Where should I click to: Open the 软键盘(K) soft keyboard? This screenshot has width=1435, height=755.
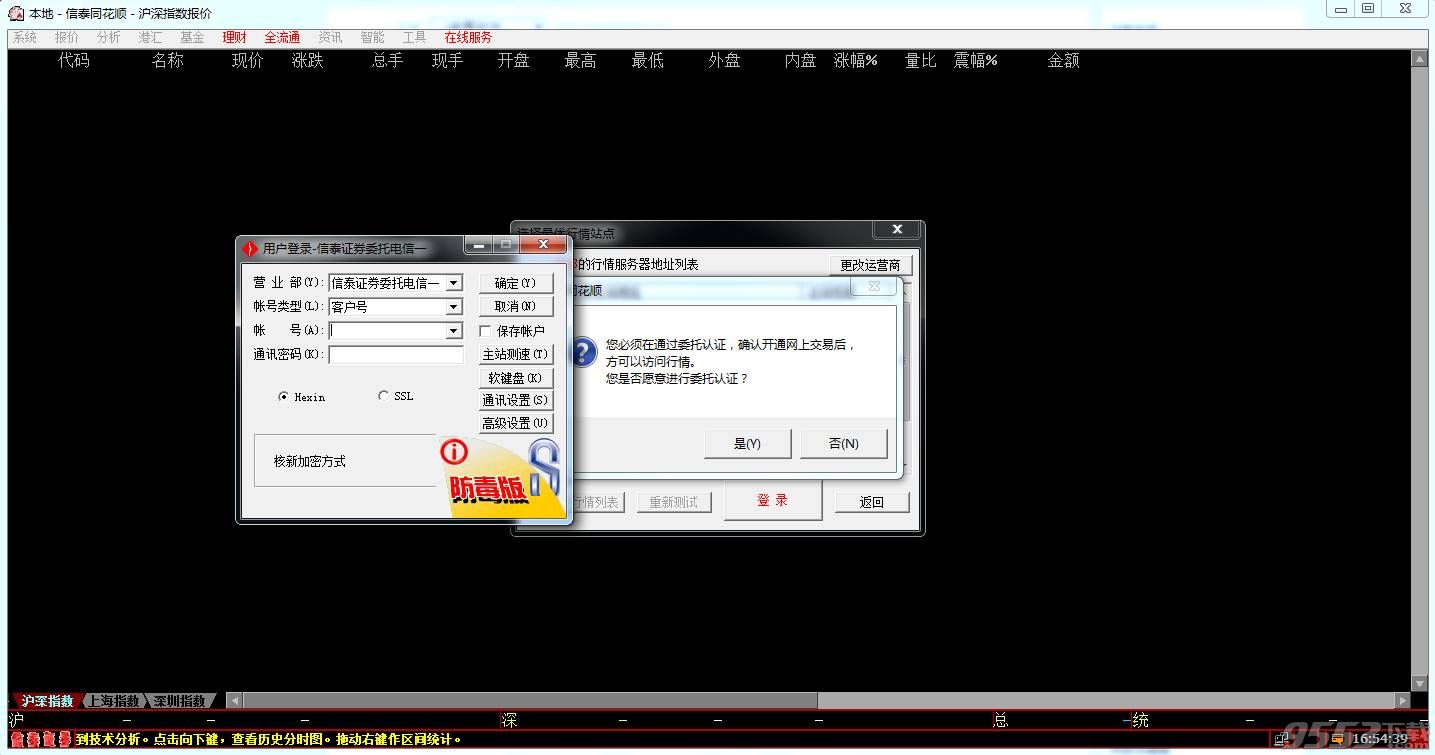click(x=516, y=378)
